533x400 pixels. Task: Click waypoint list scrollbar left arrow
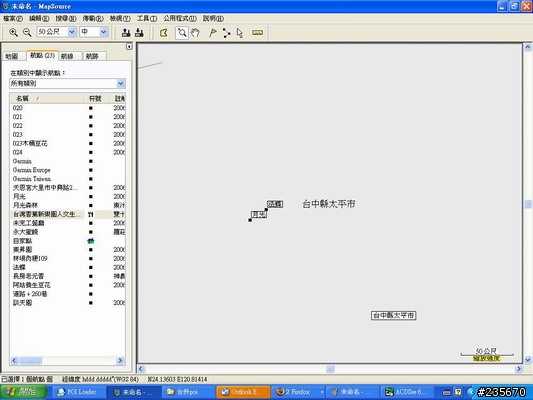pos(14,361)
